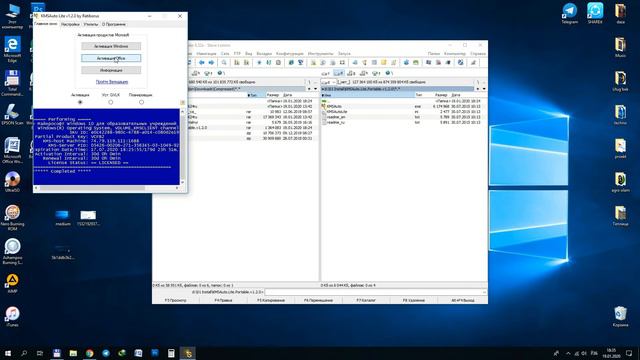This screenshot has height=360, width=640.
Task: Click KMSAuto console vertical scrollbar
Action: (182, 147)
